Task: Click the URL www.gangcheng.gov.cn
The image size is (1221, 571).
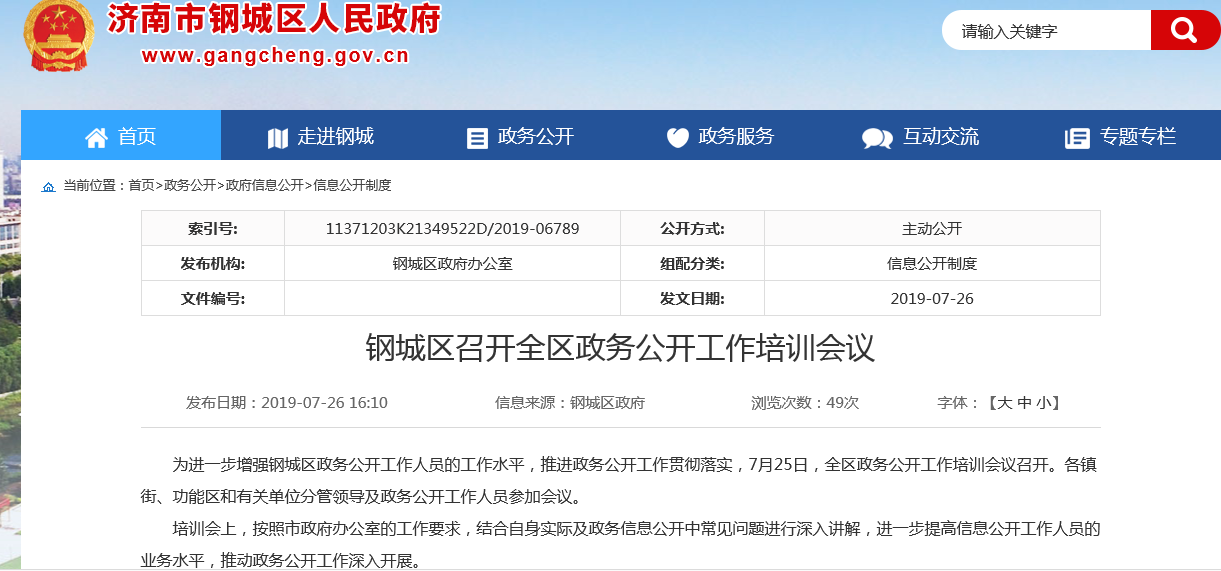Action: coord(275,56)
